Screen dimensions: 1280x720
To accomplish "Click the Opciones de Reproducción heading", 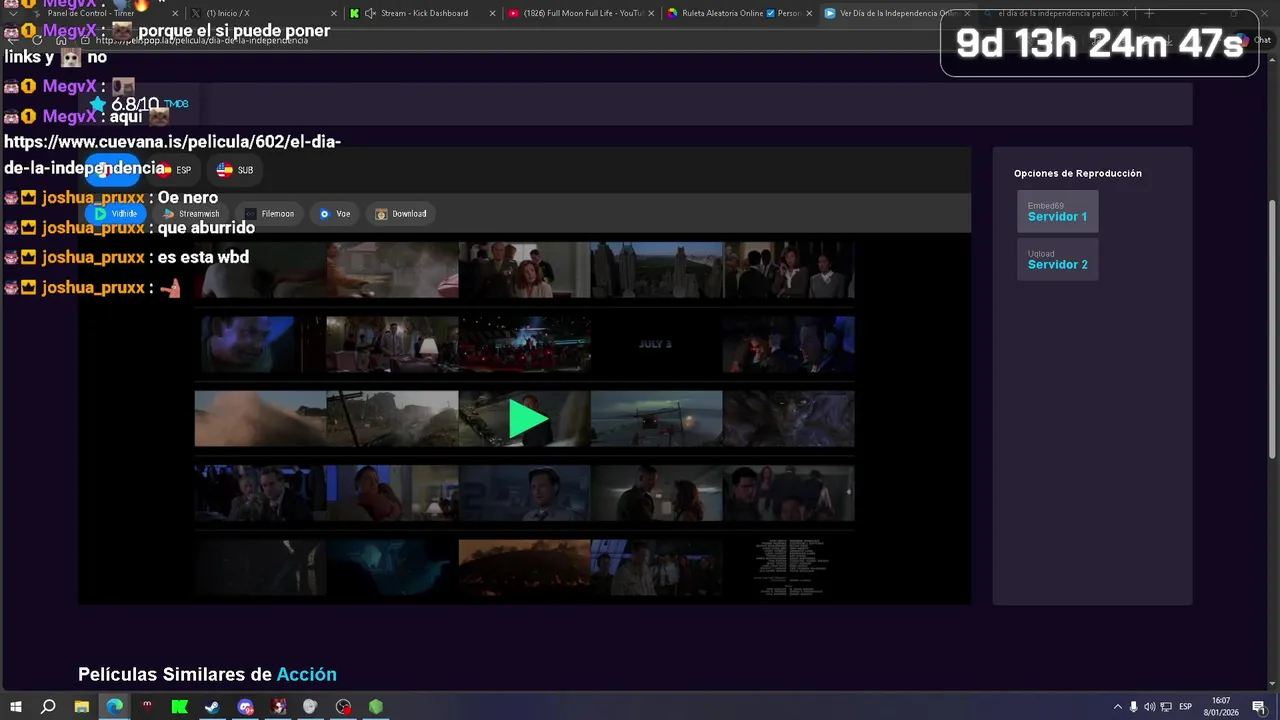I will point(1078,173).
